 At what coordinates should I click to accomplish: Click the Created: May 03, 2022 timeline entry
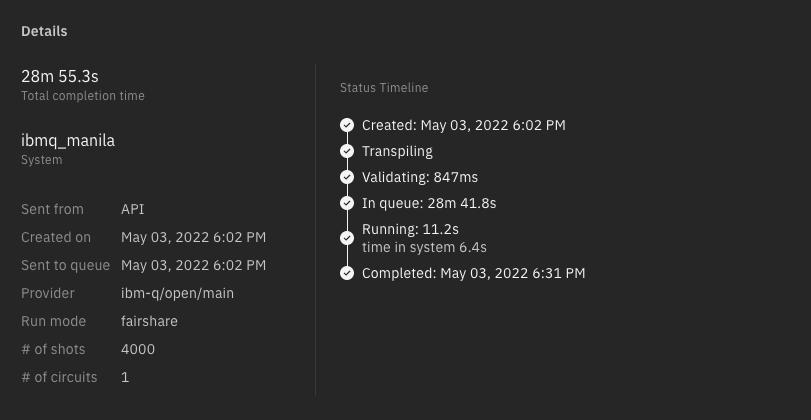[463, 125]
